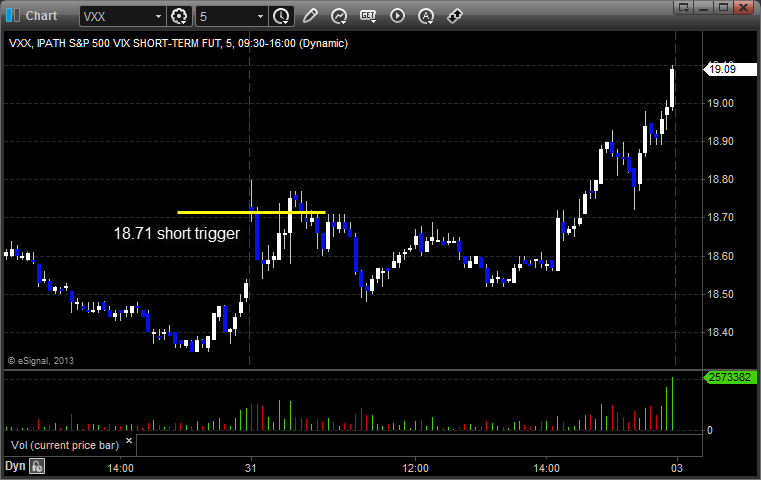Click the 19.09 current price marker
This screenshot has height=480, width=761.
[x=729, y=69]
